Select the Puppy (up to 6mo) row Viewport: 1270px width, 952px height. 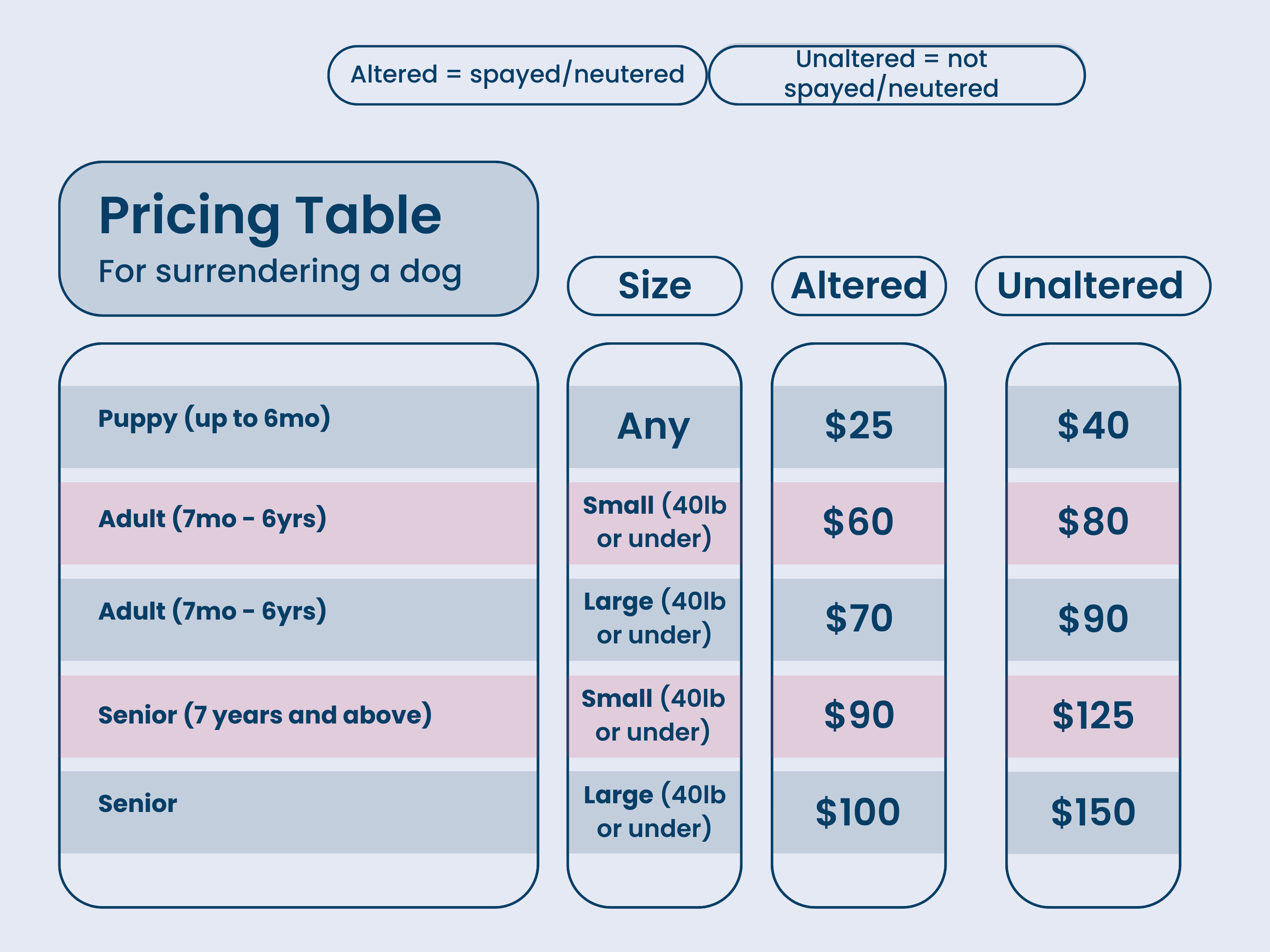pyautogui.click(x=298, y=427)
